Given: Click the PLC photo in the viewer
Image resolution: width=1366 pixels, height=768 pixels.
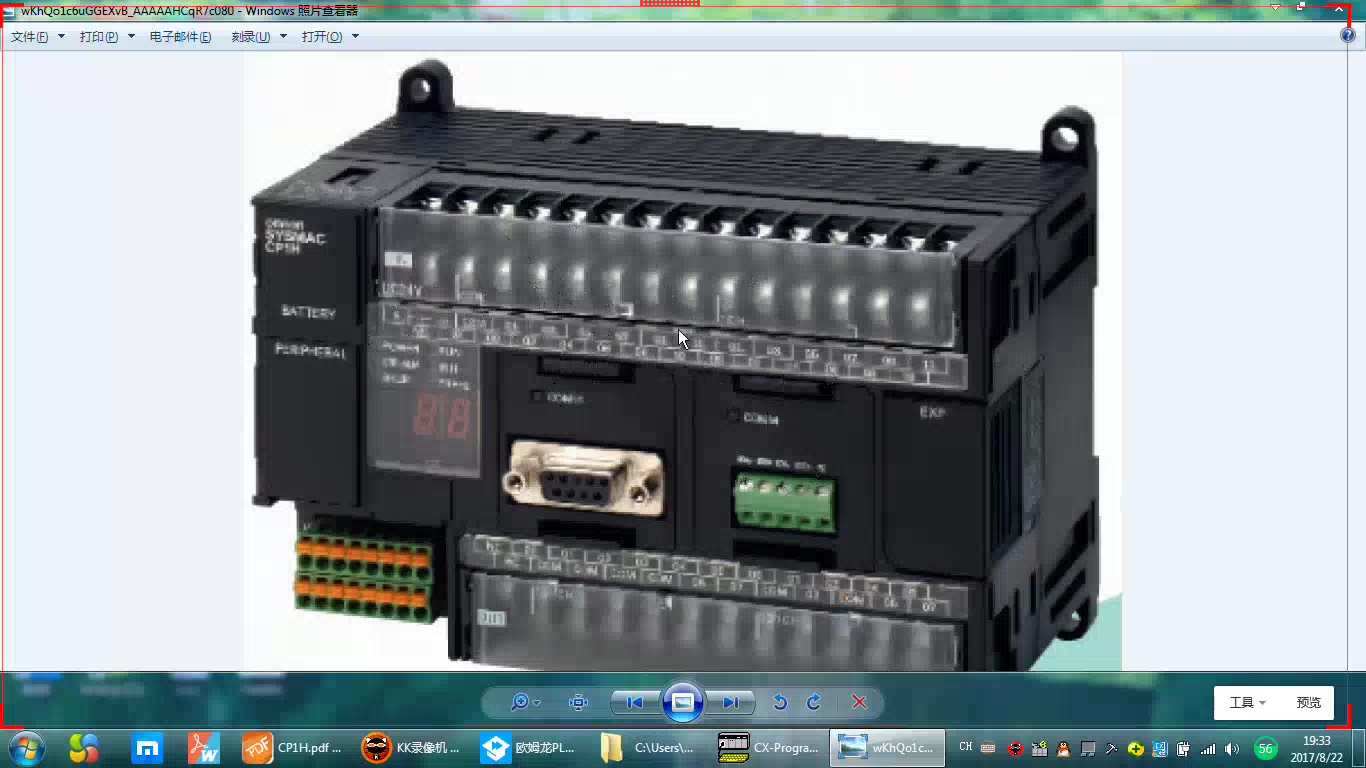Looking at the screenshot, I should (x=683, y=362).
